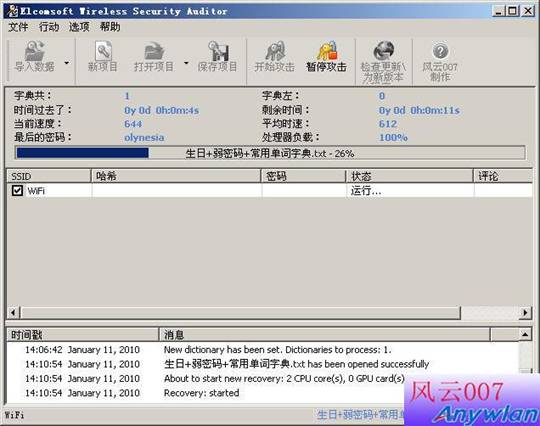Open the 帮助 menu
The image size is (540, 426).
(x=110, y=27)
